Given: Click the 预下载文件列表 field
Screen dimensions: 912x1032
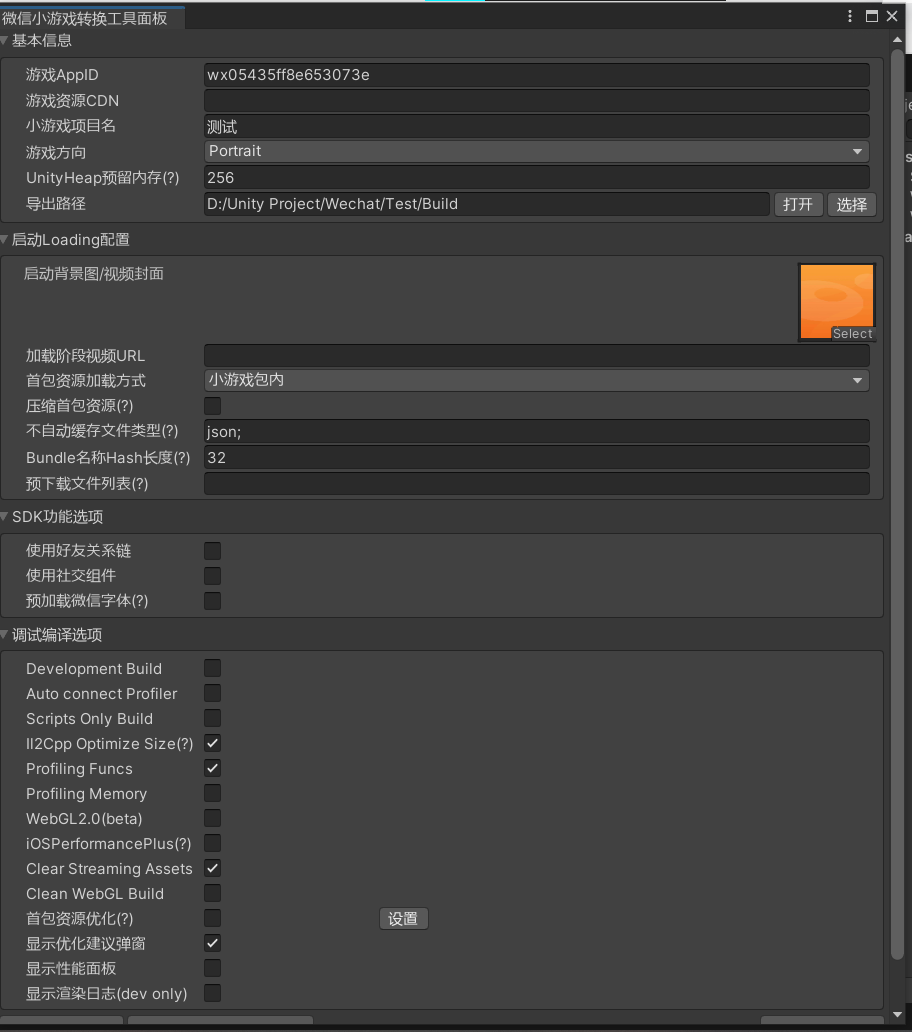Looking at the screenshot, I should (x=536, y=484).
